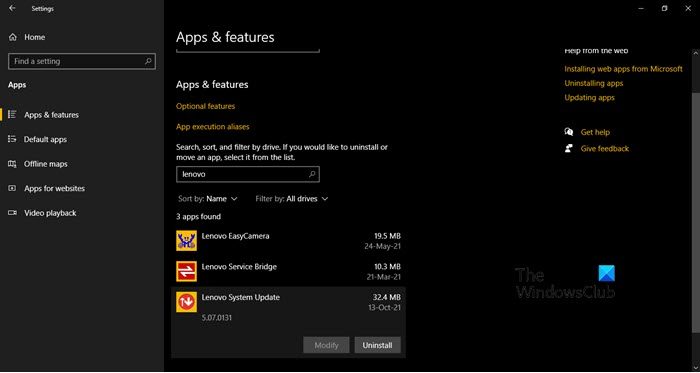This screenshot has width=700, height=373.
Task: Click the 32.4 MB size value
Action: click(387, 297)
